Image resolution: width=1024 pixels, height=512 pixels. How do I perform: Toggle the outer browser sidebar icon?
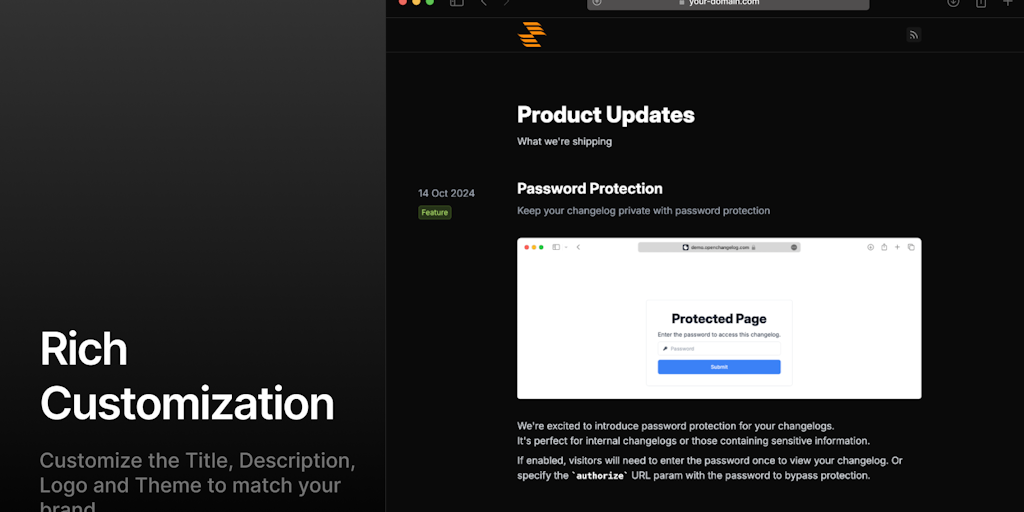point(456,3)
